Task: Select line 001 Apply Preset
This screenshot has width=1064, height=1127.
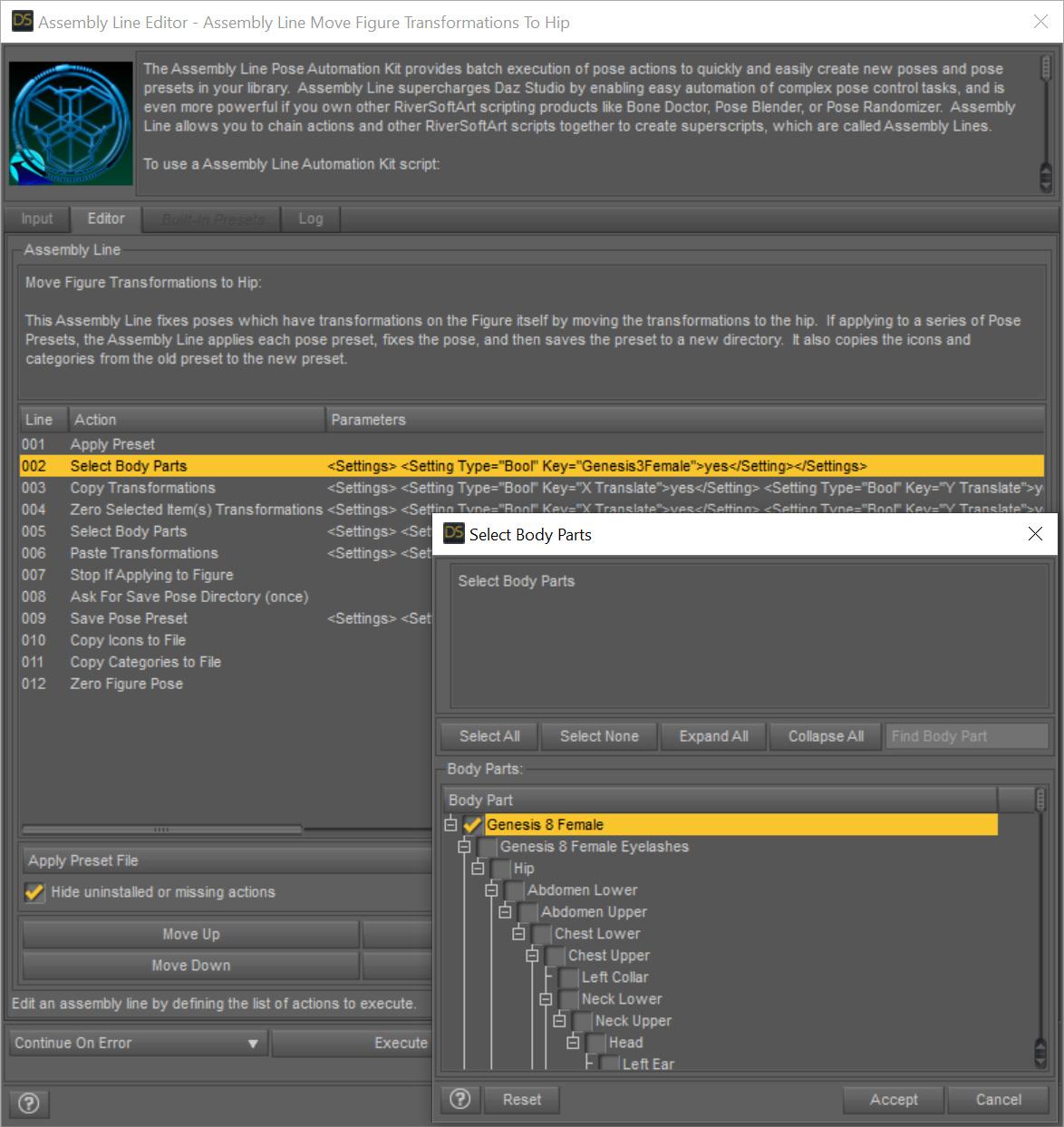Action: [x=532, y=444]
